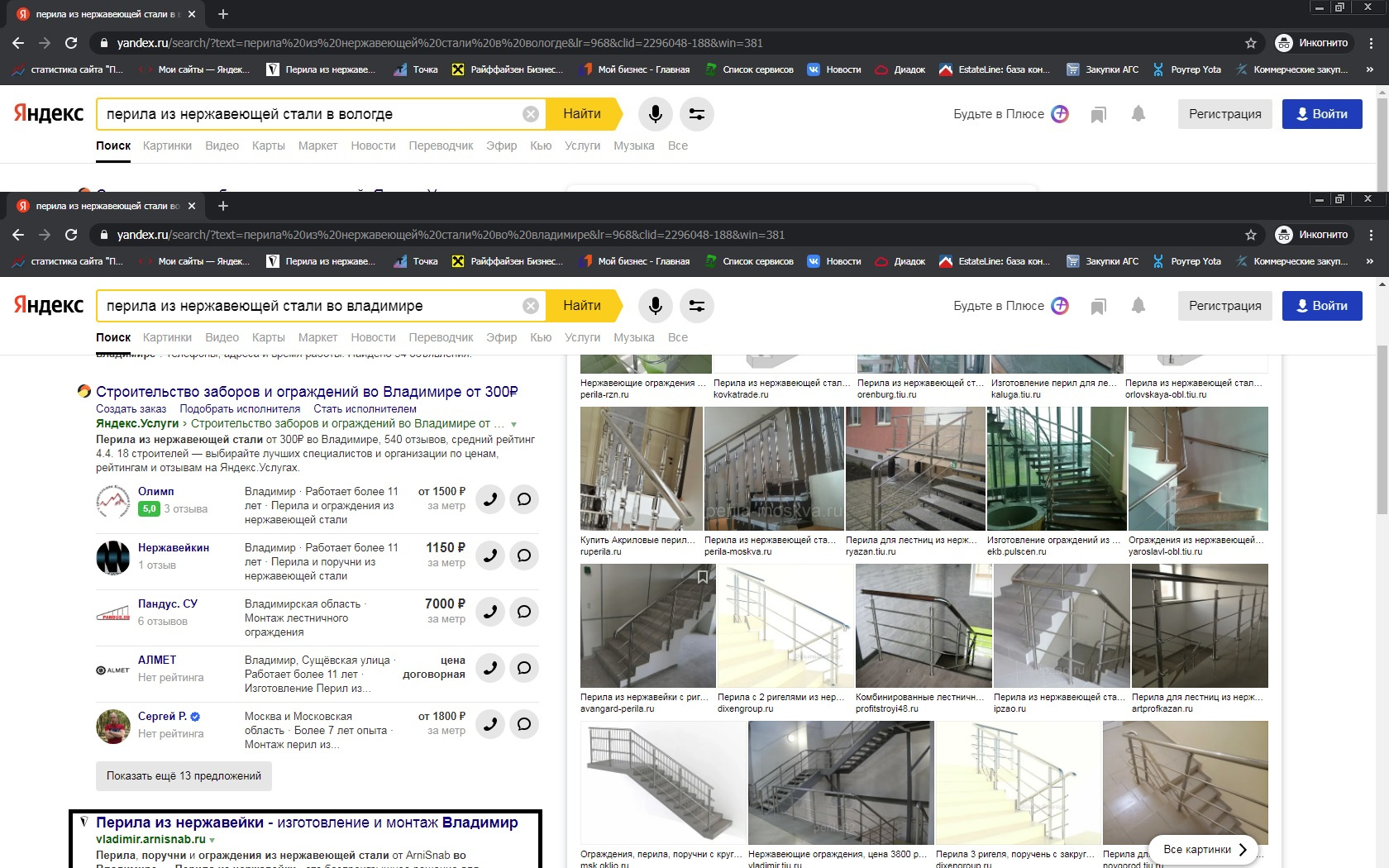Image resolution: width=1389 pixels, height=868 pixels.
Task: Click the Plus icon beside Будьте в Плюсе in Vladimir window
Action: tap(1060, 306)
